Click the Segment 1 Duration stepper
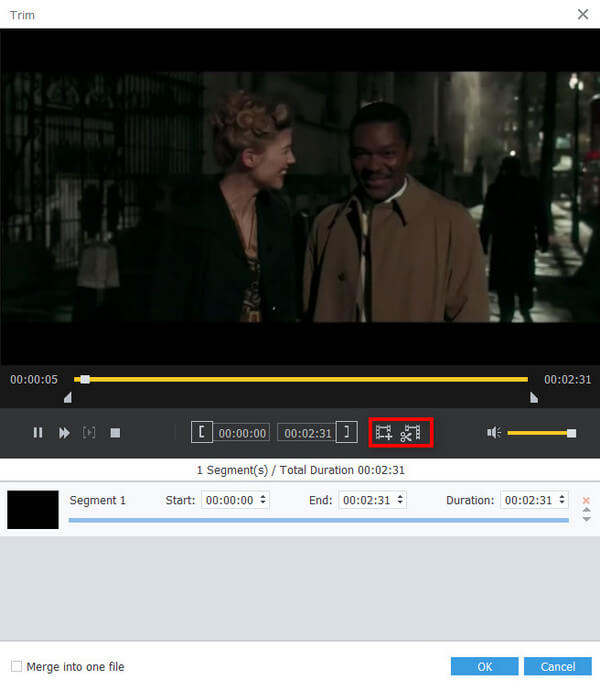Image resolution: width=600 pixels, height=691 pixels. pyautogui.click(x=562, y=500)
